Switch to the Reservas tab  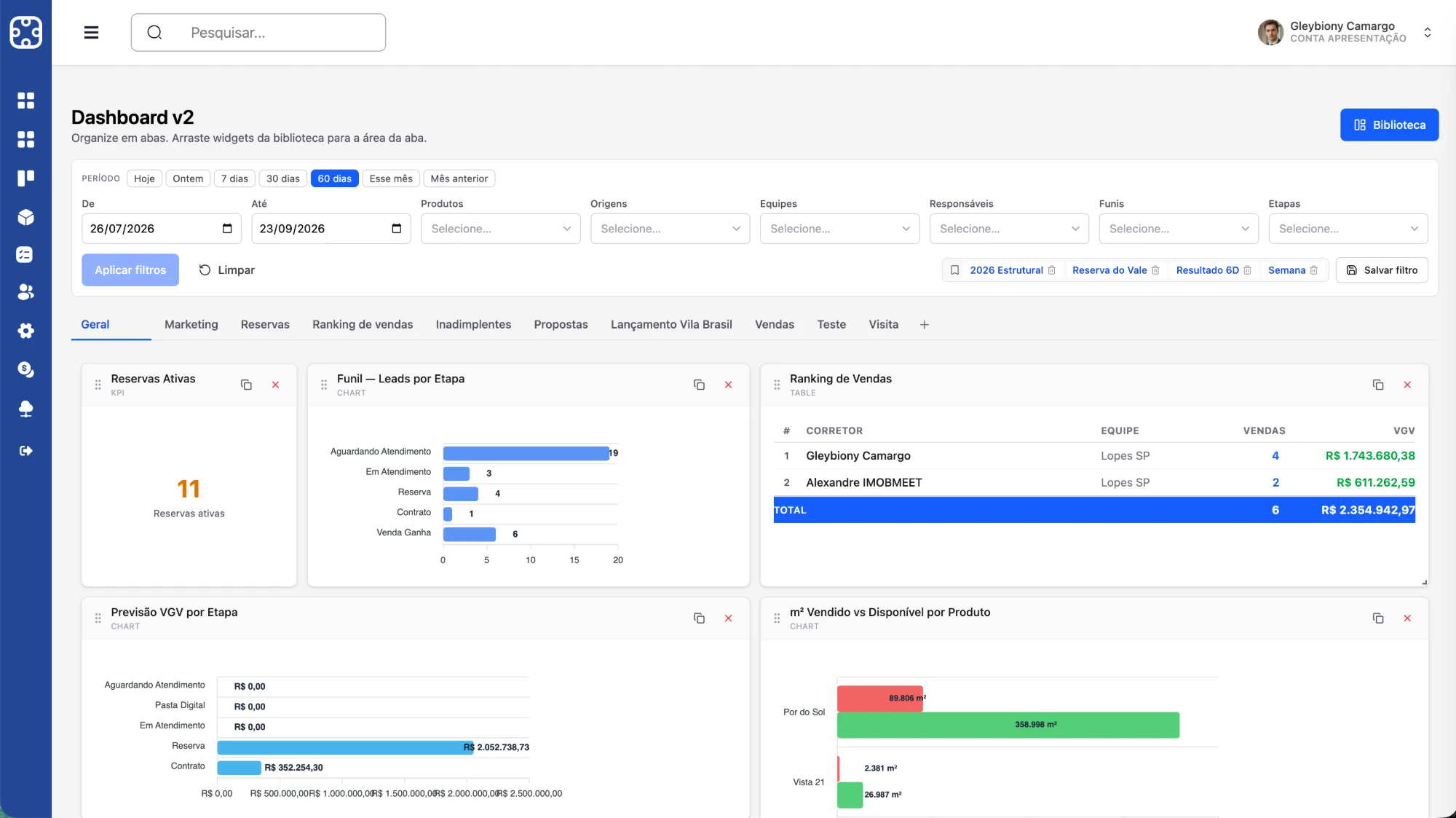point(265,325)
